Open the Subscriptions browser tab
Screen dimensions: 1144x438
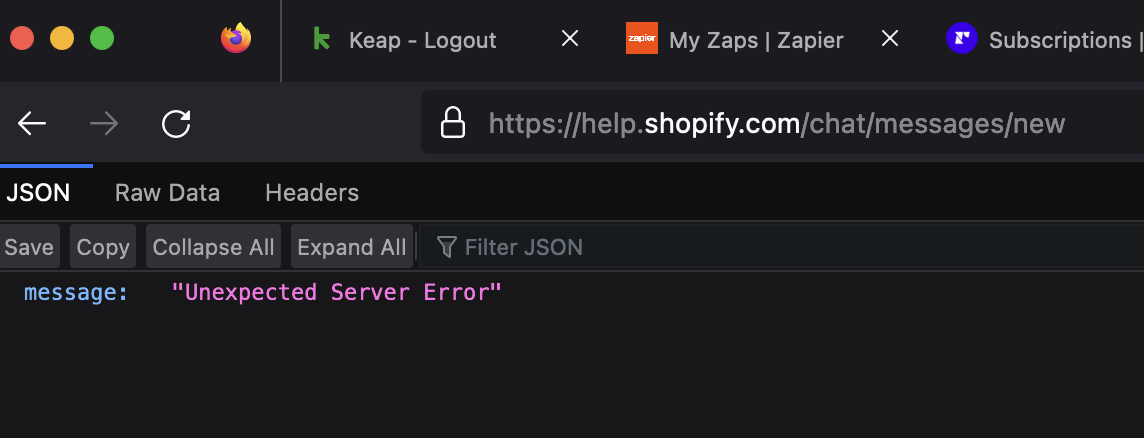tap(1060, 41)
